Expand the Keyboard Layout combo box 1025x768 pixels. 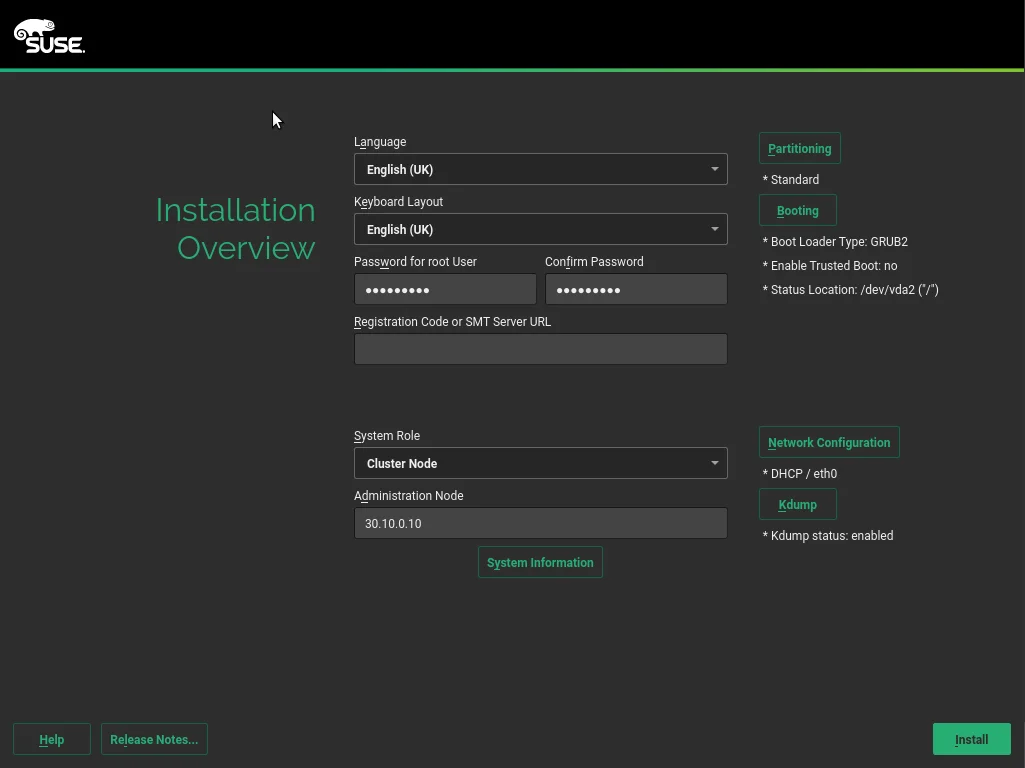click(x=540, y=229)
